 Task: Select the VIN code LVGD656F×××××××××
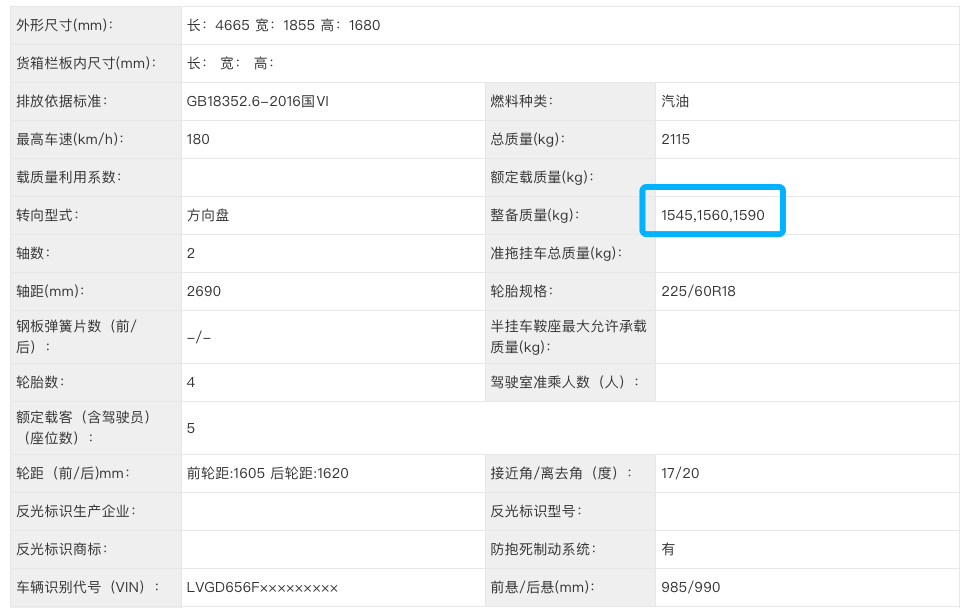[x=262, y=587]
